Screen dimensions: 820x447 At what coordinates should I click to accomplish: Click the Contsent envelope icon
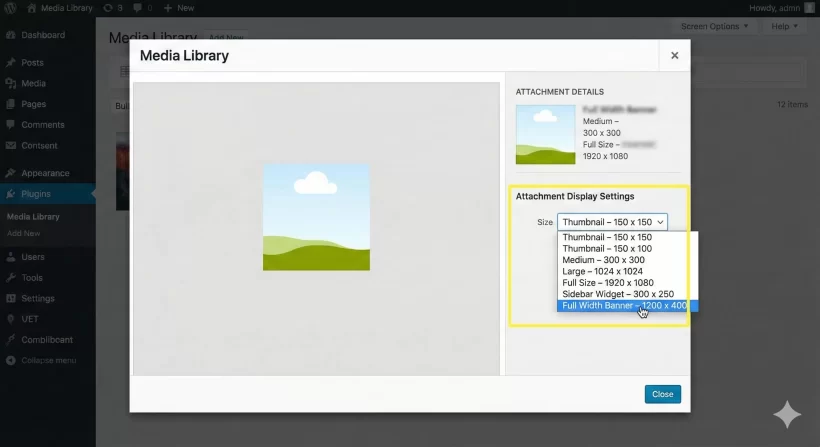10,146
